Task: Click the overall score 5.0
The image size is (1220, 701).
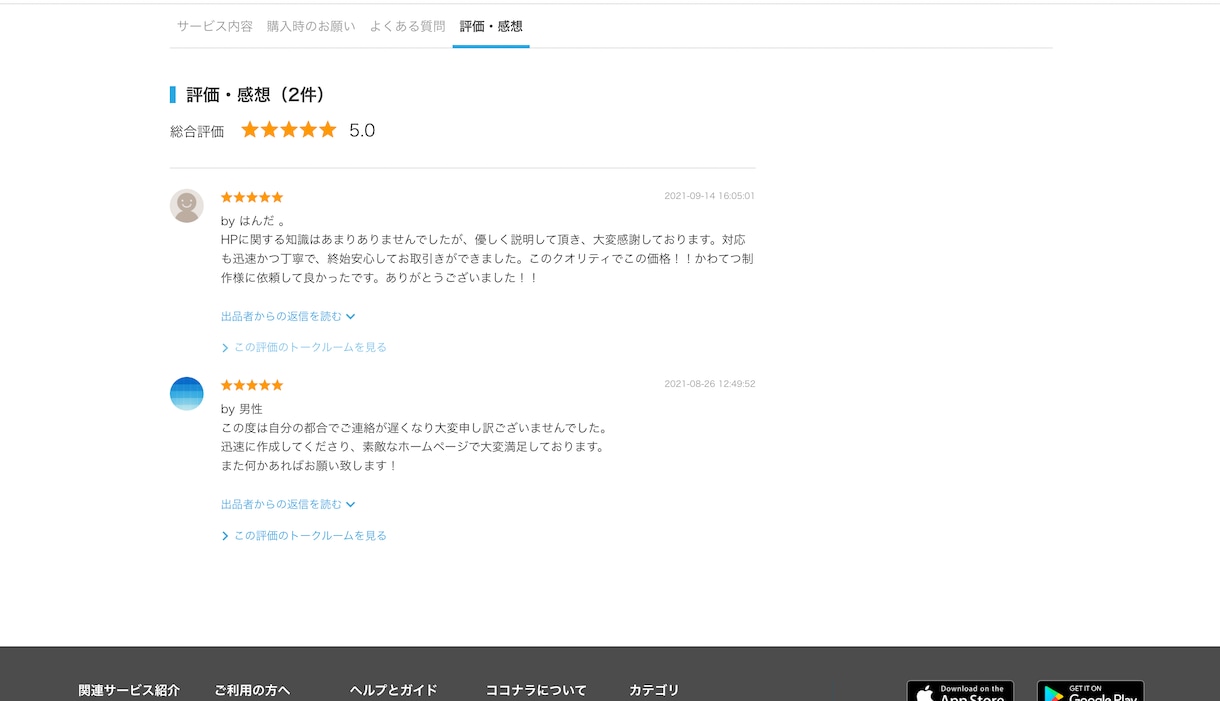Action: (362, 130)
